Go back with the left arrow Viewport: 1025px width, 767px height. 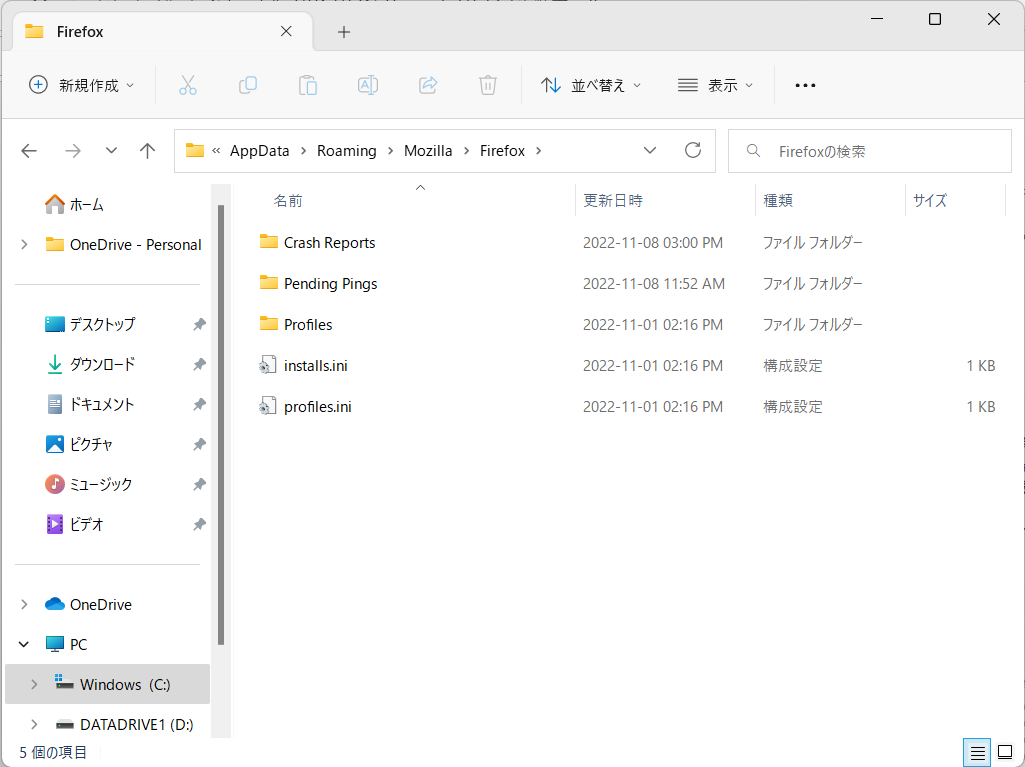(29, 151)
